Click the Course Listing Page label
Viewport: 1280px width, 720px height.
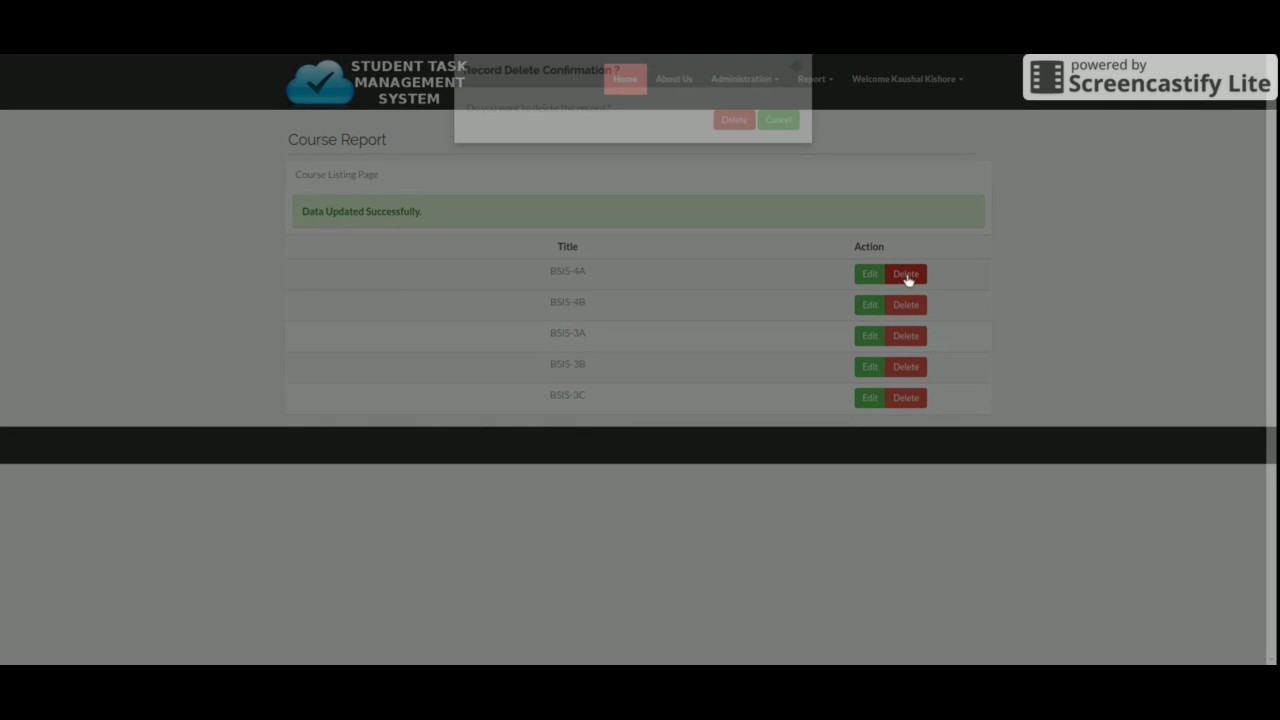tap(336, 174)
